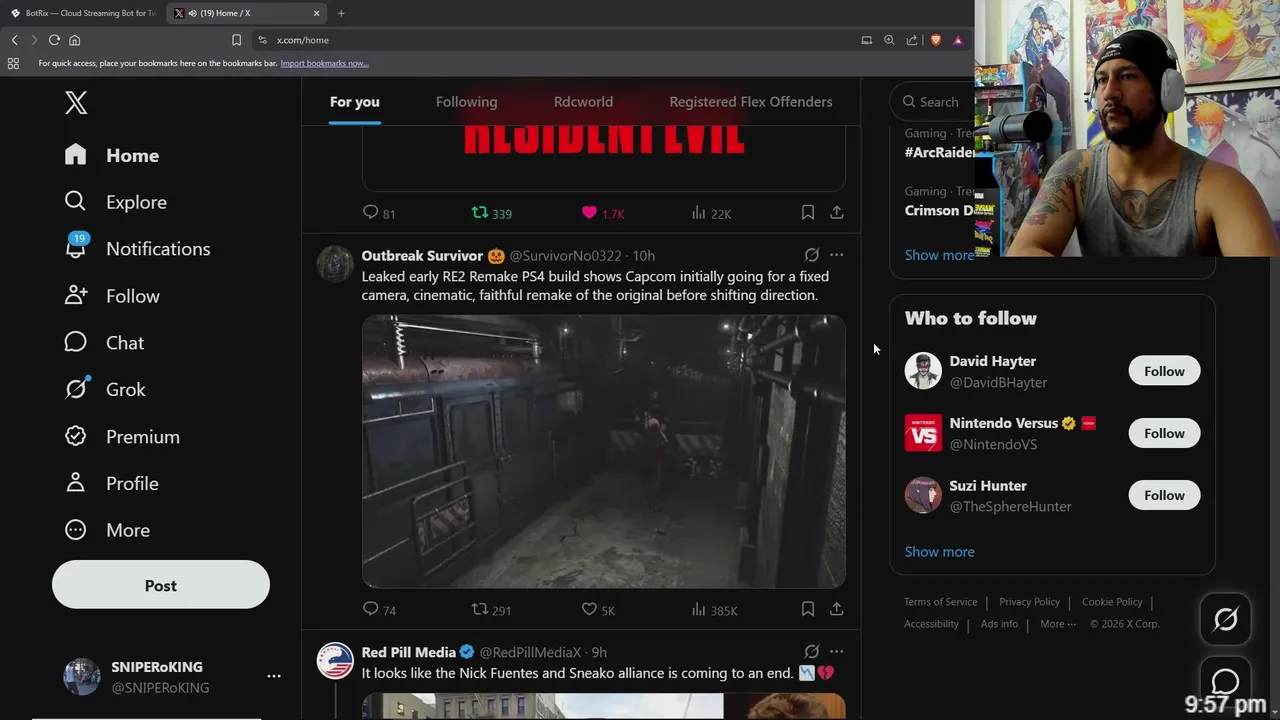
Task: Bookmark the Resident Evil post
Action: 807,213
